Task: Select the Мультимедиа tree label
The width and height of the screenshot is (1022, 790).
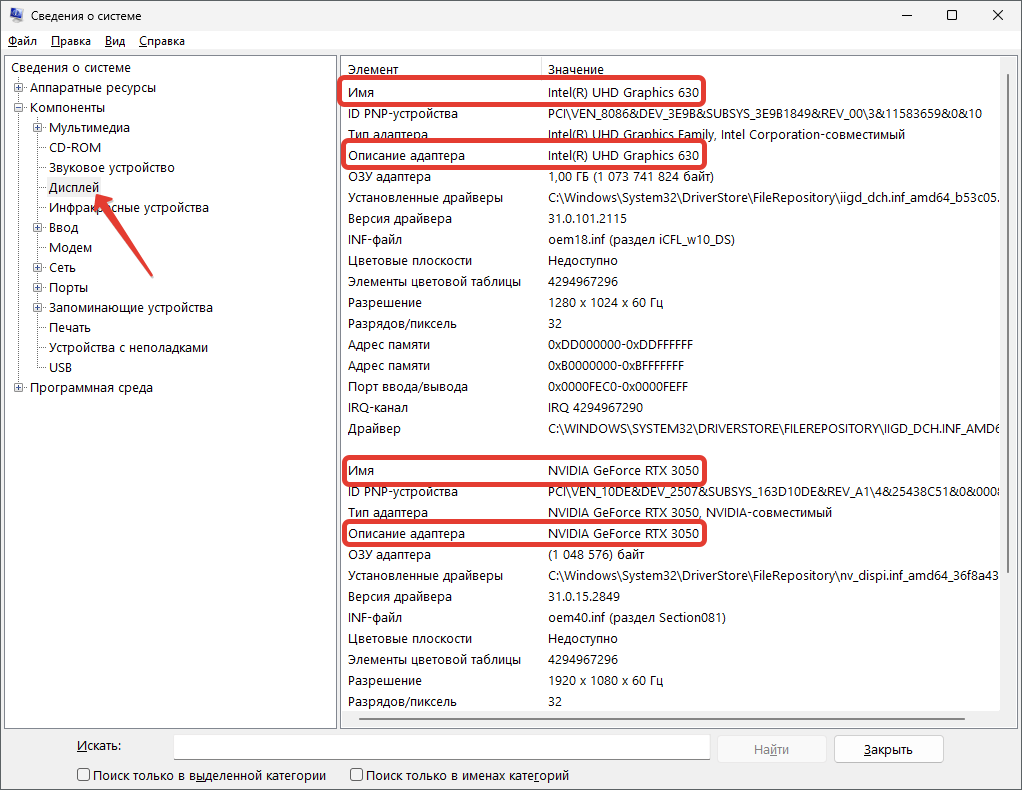Action: pos(89,128)
